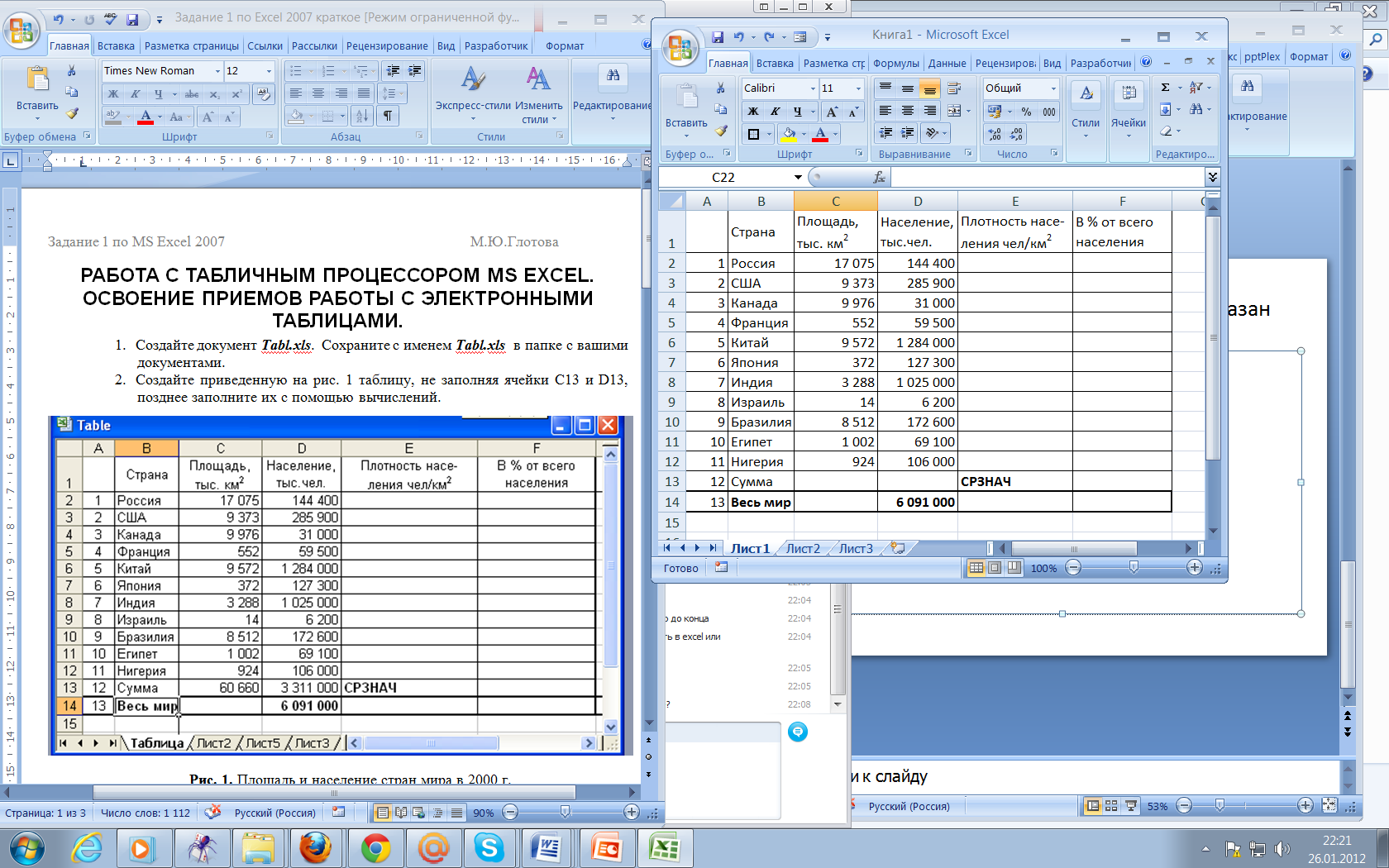The width and height of the screenshot is (1389, 868).
Task: Click Excel Sort and Filter icon
Action: coord(1196,87)
